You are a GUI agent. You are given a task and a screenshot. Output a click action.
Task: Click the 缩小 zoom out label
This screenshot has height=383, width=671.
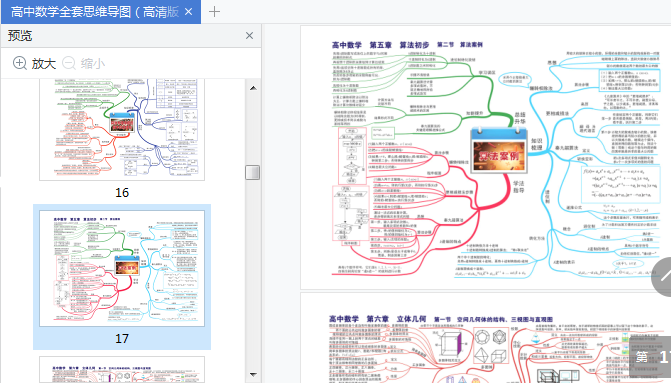[x=93, y=64]
